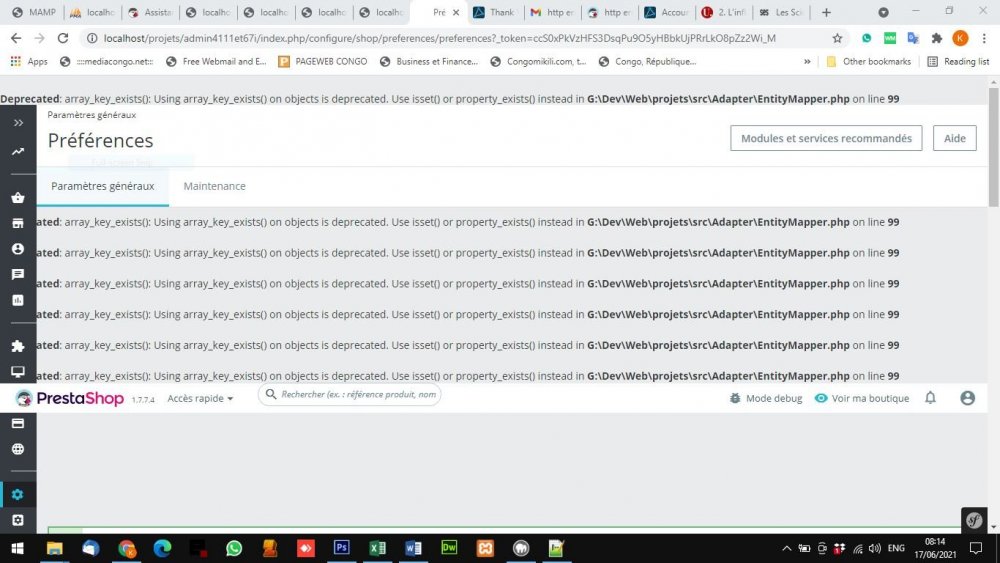Viewport: 1000px width, 563px height.
Task: Reload the page with the refresh icon
Action: [x=62, y=38]
